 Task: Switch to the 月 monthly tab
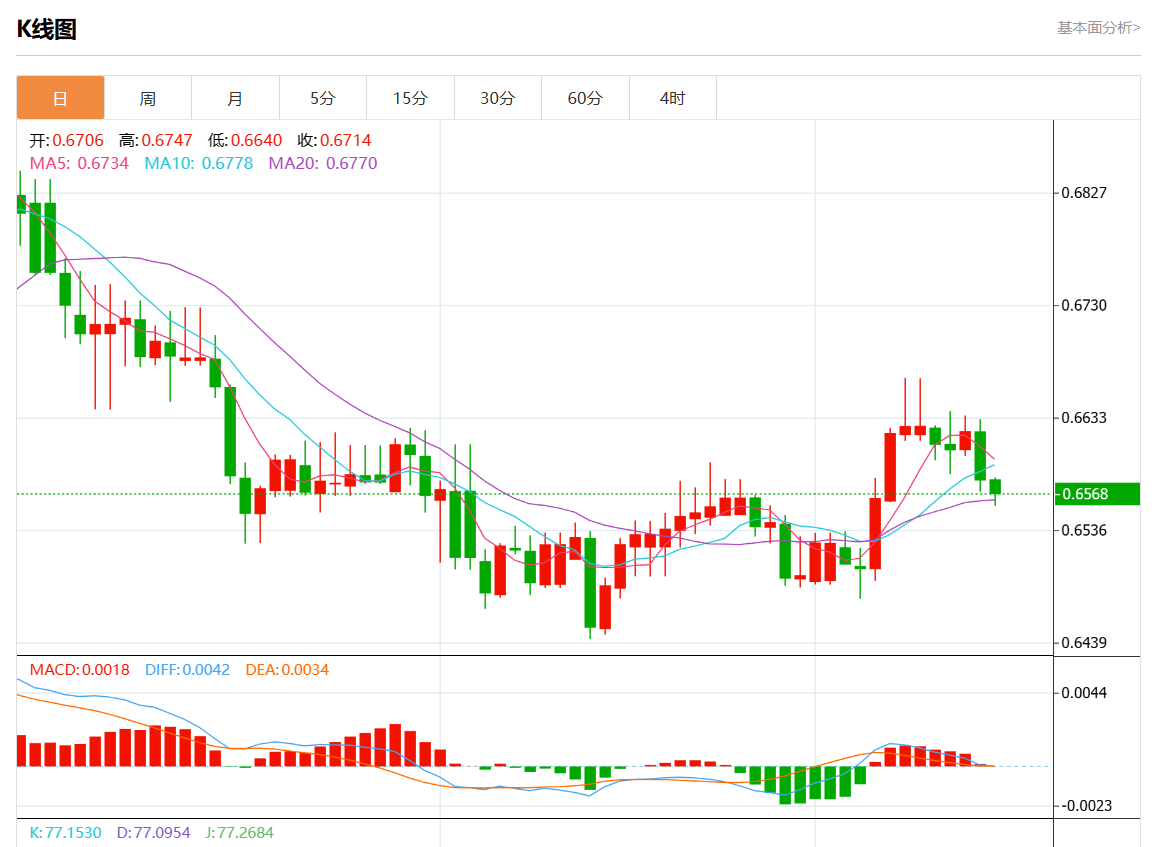click(235, 98)
